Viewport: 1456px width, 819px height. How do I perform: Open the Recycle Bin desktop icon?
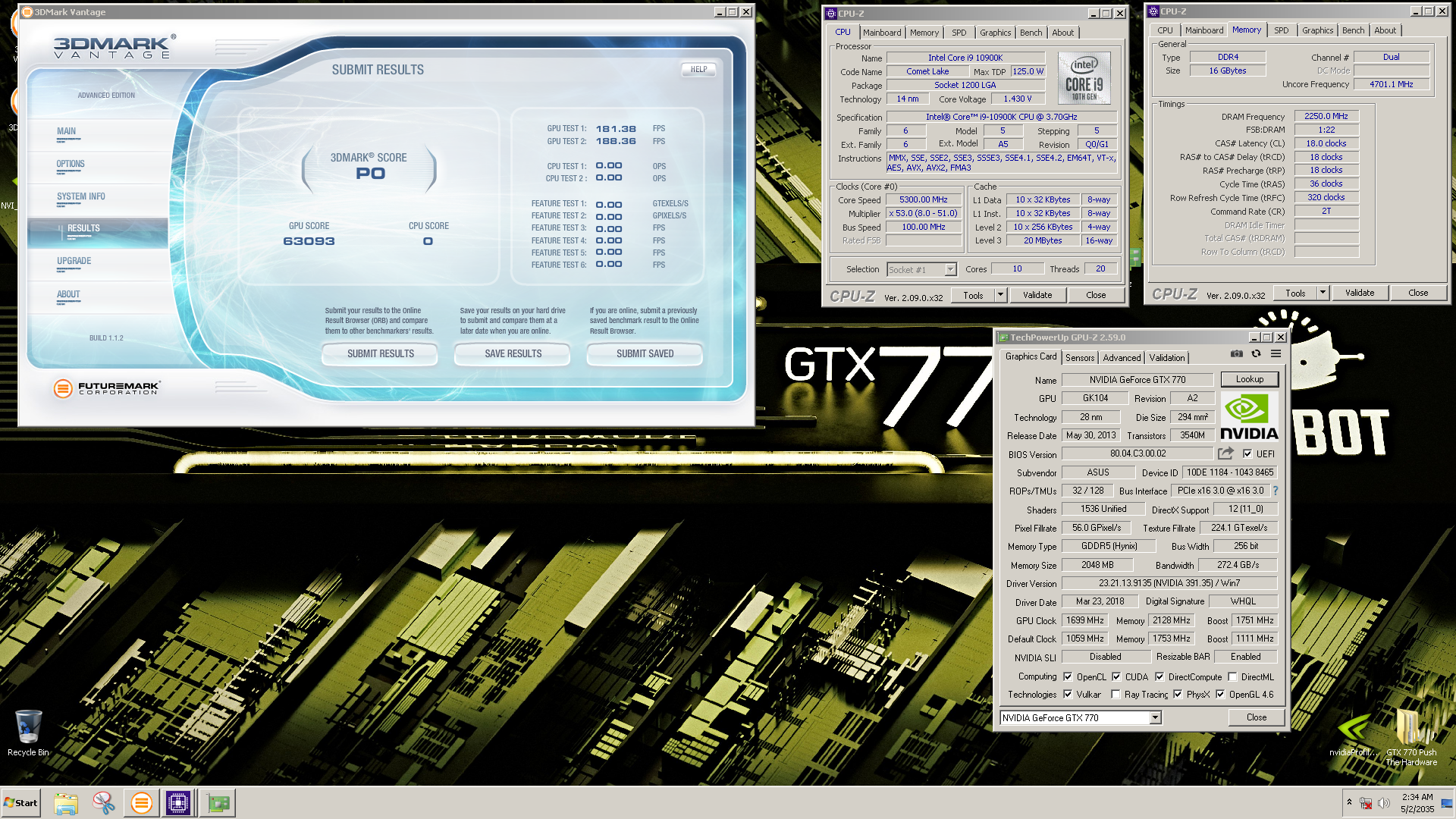(x=28, y=733)
